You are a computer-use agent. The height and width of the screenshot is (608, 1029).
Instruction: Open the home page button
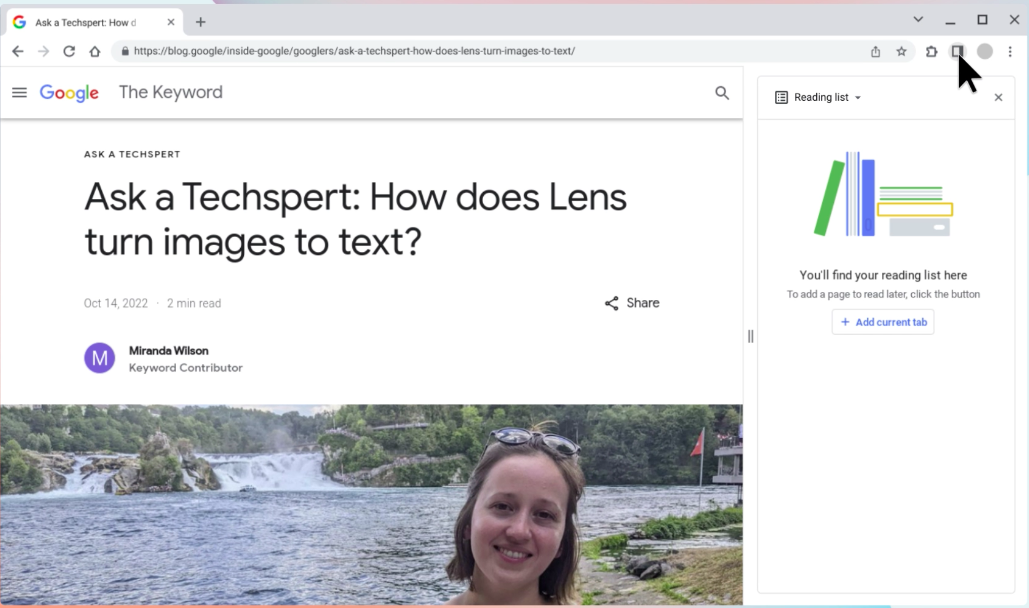click(95, 51)
